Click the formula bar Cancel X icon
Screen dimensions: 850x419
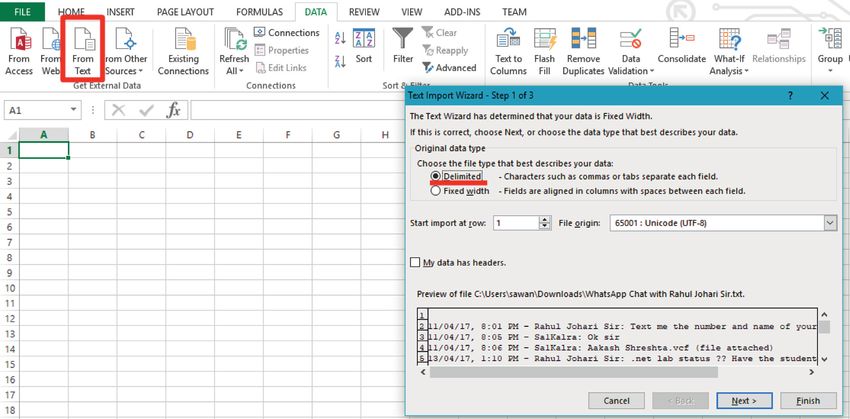[x=118, y=110]
